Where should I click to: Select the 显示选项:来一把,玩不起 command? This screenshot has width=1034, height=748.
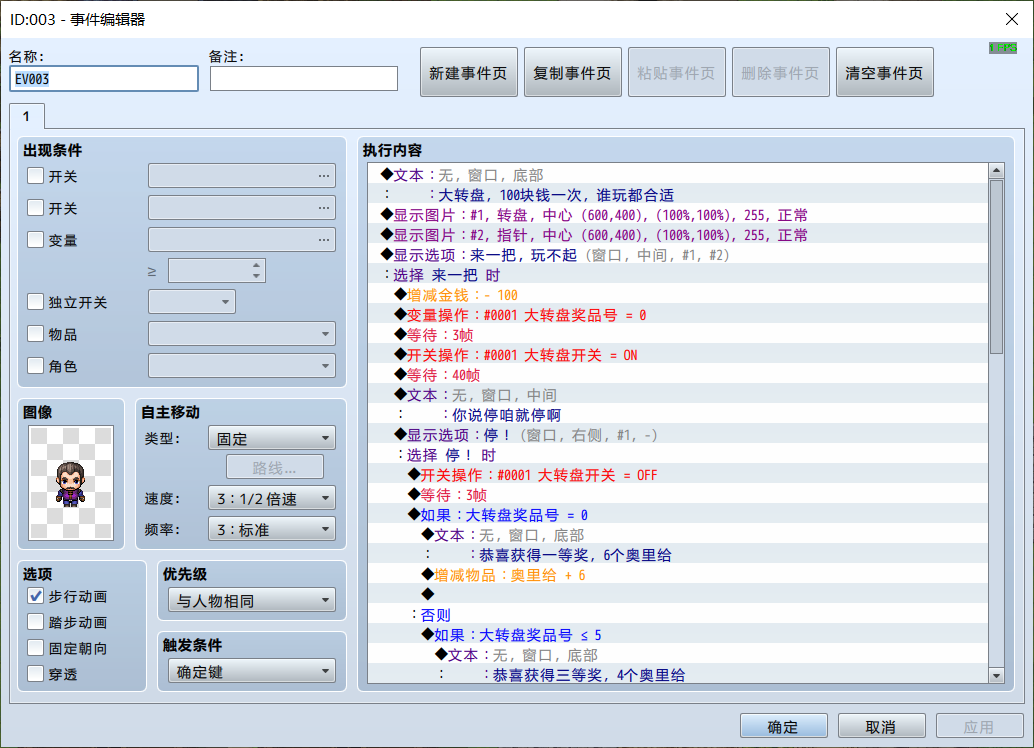[x=678, y=255]
